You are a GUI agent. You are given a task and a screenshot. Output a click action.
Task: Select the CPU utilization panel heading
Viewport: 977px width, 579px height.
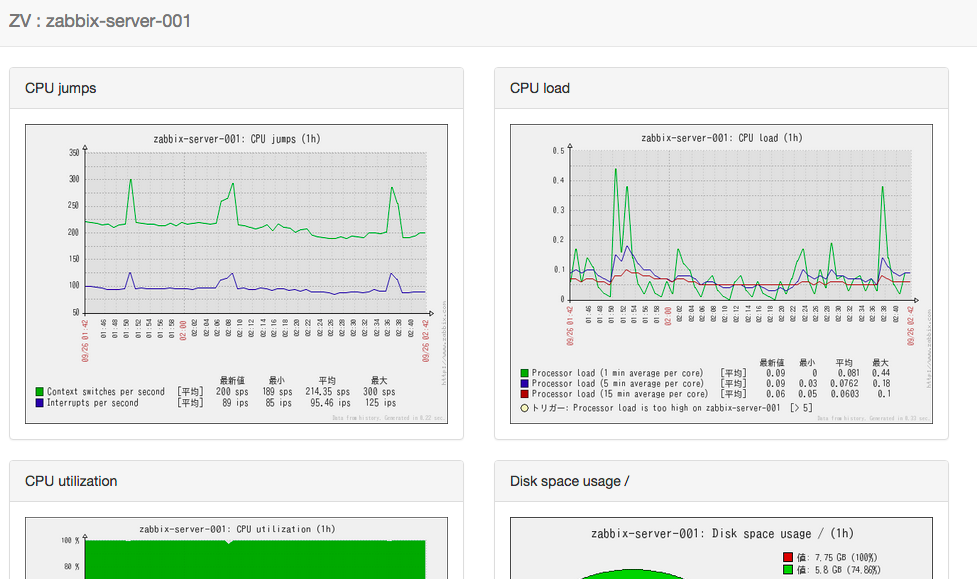(71, 481)
